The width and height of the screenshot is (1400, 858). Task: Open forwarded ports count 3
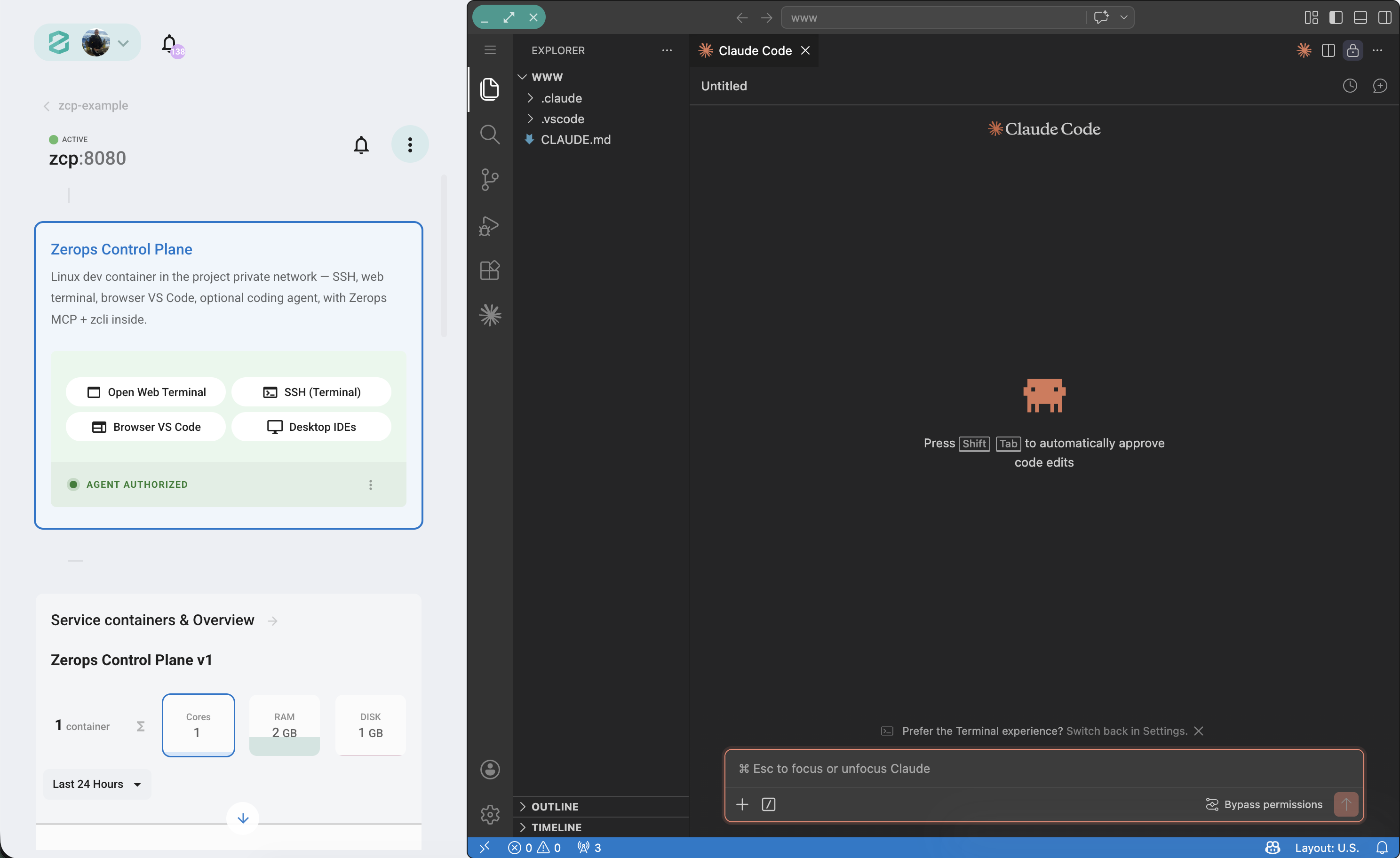tap(589, 847)
